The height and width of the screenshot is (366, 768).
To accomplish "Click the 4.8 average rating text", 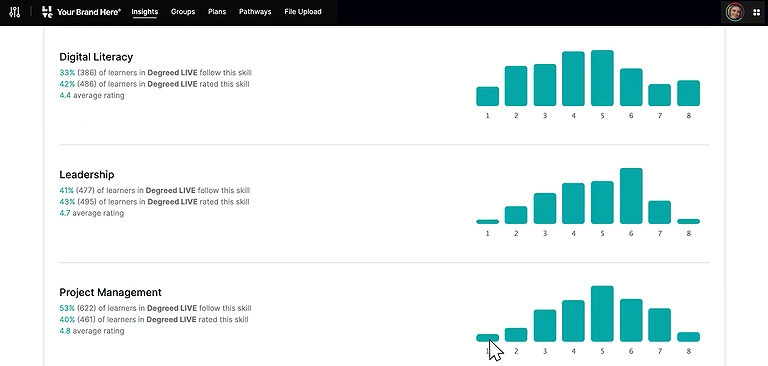I will (x=92, y=331).
